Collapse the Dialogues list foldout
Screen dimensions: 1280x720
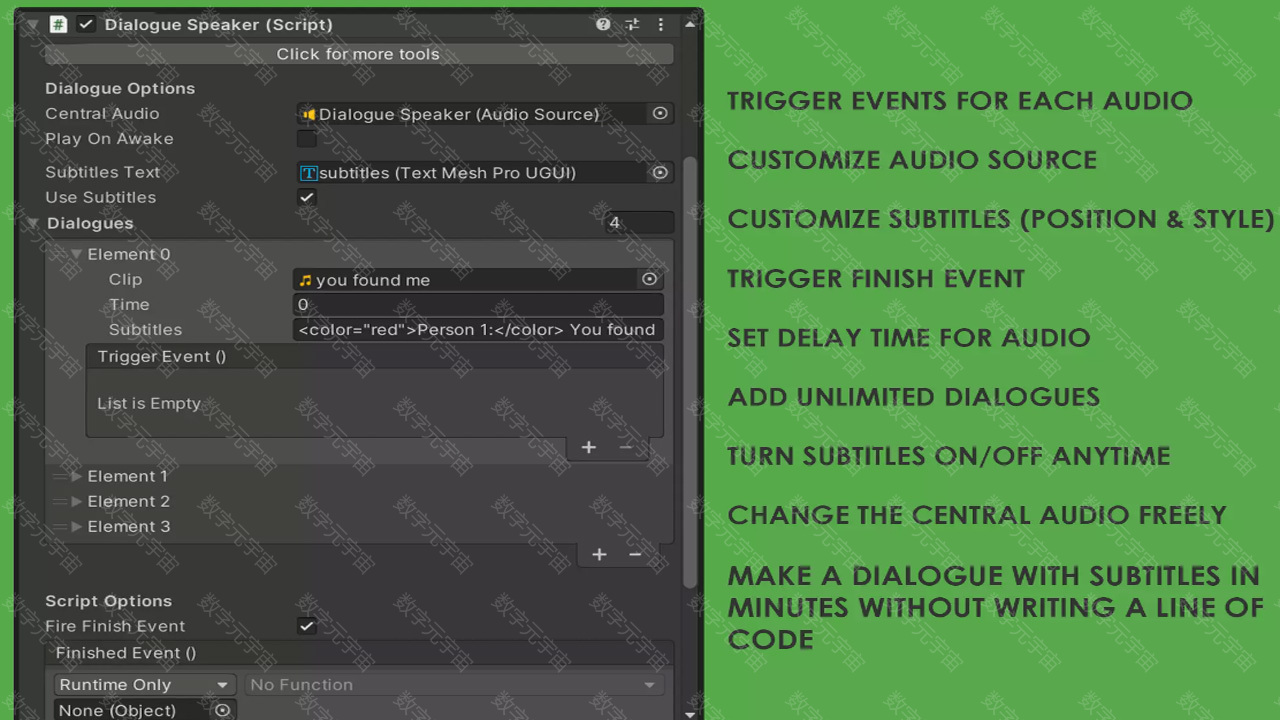click(33, 223)
